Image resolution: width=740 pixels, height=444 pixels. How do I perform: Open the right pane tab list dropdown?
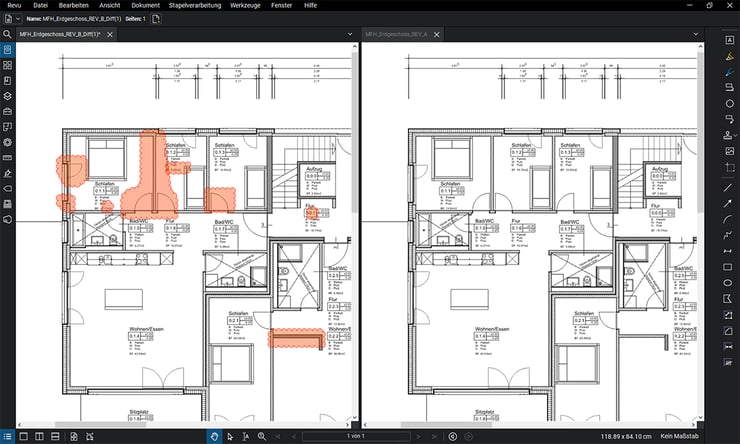coord(696,34)
